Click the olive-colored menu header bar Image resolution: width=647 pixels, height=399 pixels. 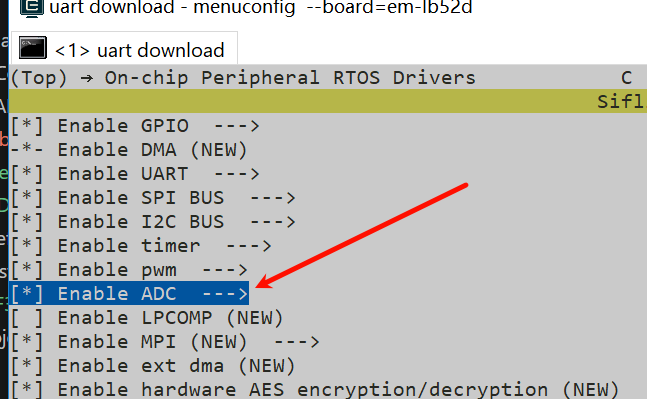pyautogui.click(x=328, y=102)
